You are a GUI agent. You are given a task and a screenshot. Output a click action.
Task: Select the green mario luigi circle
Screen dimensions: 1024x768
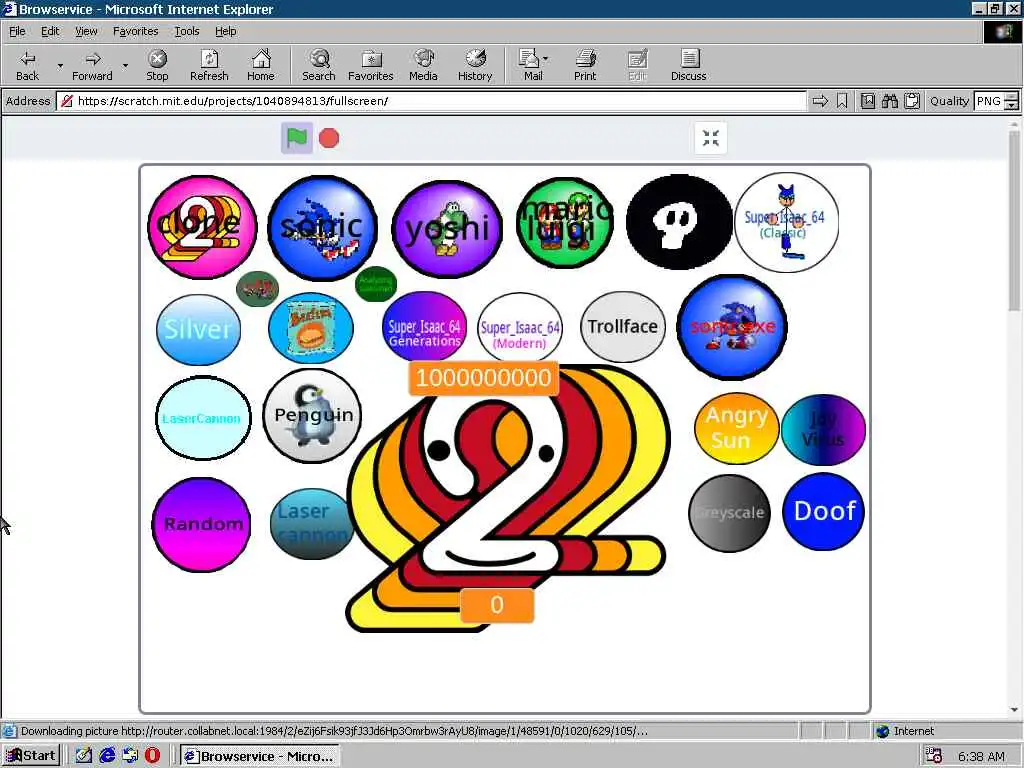[565, 223]
